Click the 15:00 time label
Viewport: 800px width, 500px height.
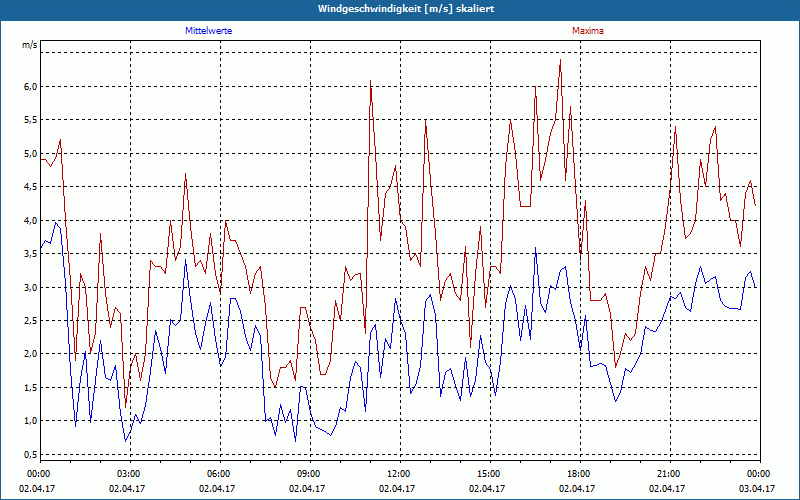pos(487,474)
